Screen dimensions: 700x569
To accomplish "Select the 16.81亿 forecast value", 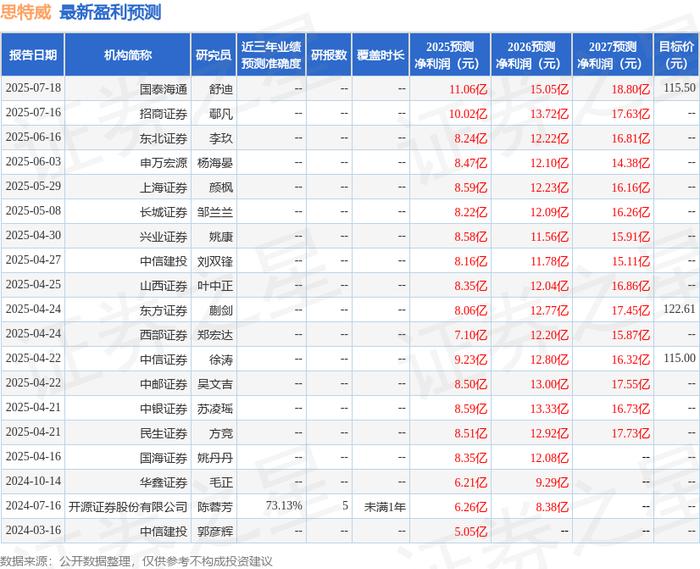I will [631, 138].
